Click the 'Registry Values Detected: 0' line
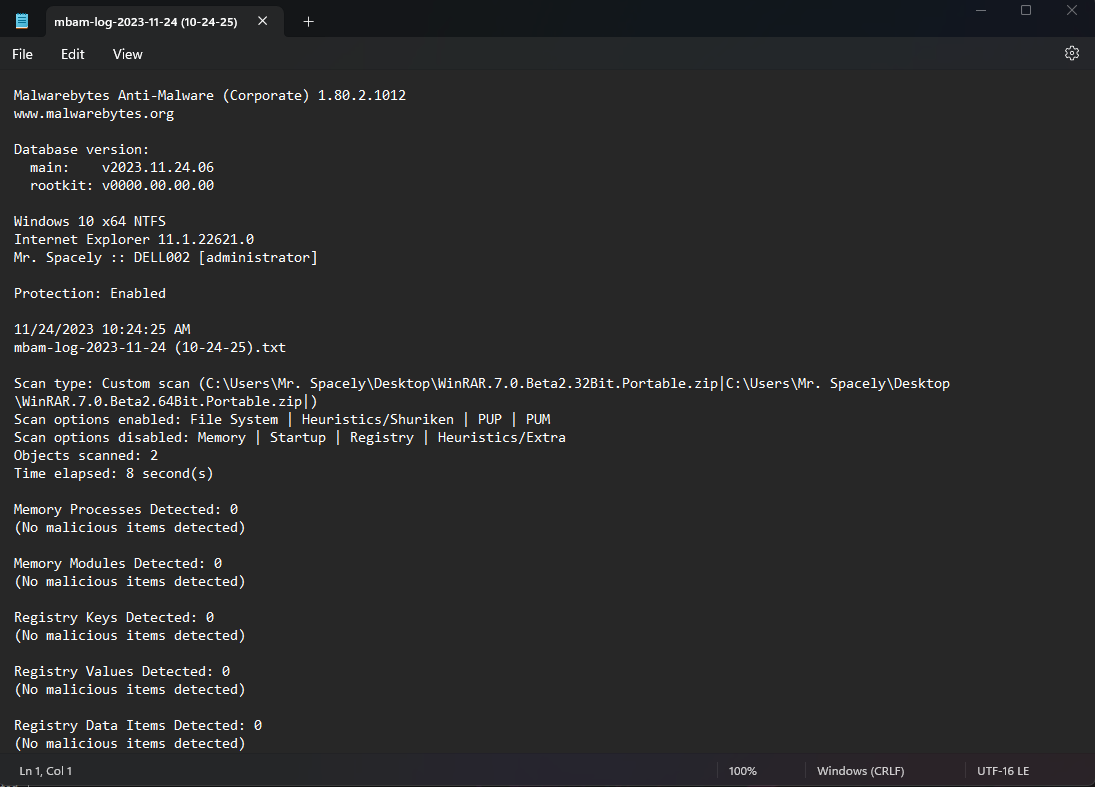1095x787 pixels. pos(122,672)
